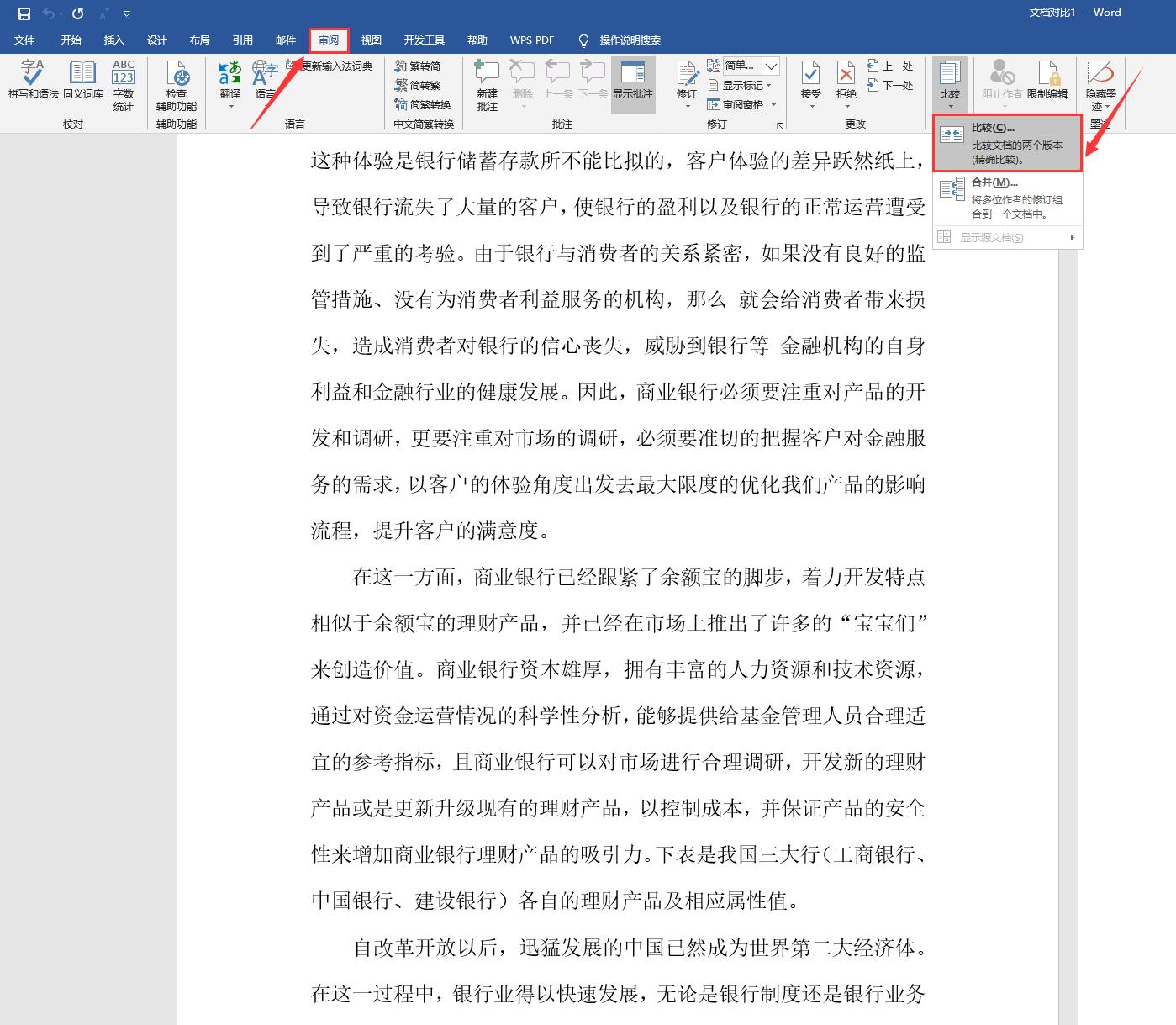The width and height of the screenshot is (1176, 1025).
Task: Click the 字数统计 (Word Count) icon
Action: click(123, 82)
